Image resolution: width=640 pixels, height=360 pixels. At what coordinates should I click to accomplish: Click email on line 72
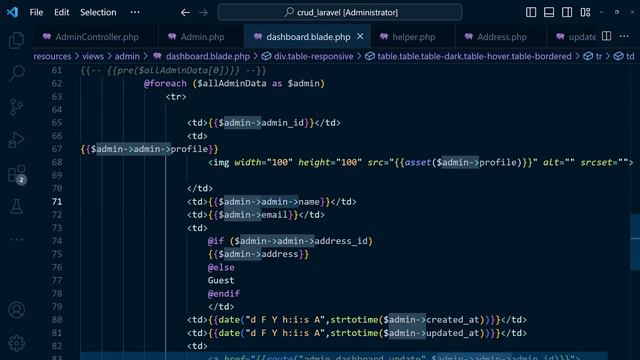[274, 215]
